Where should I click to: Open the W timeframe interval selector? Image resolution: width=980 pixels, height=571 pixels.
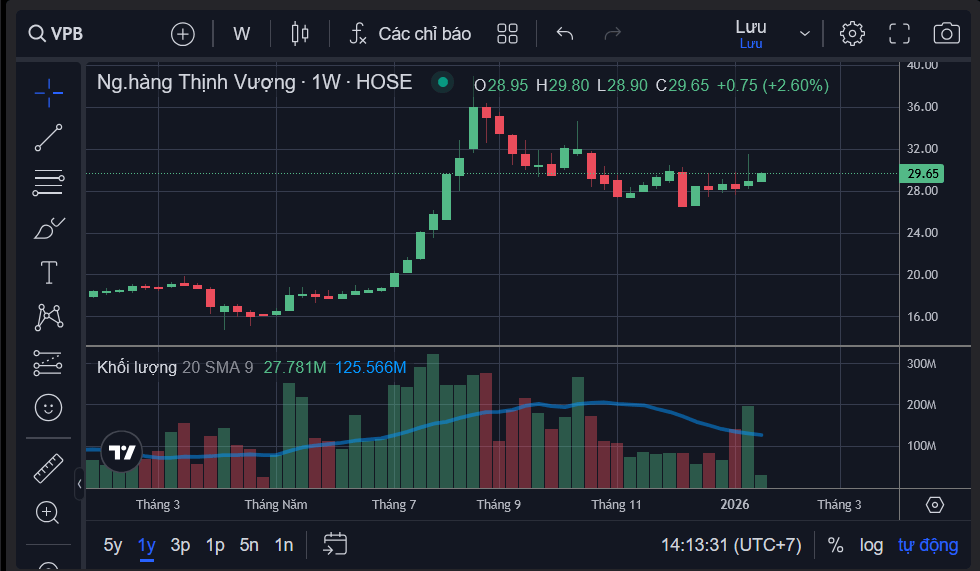(x=242, y=33)
